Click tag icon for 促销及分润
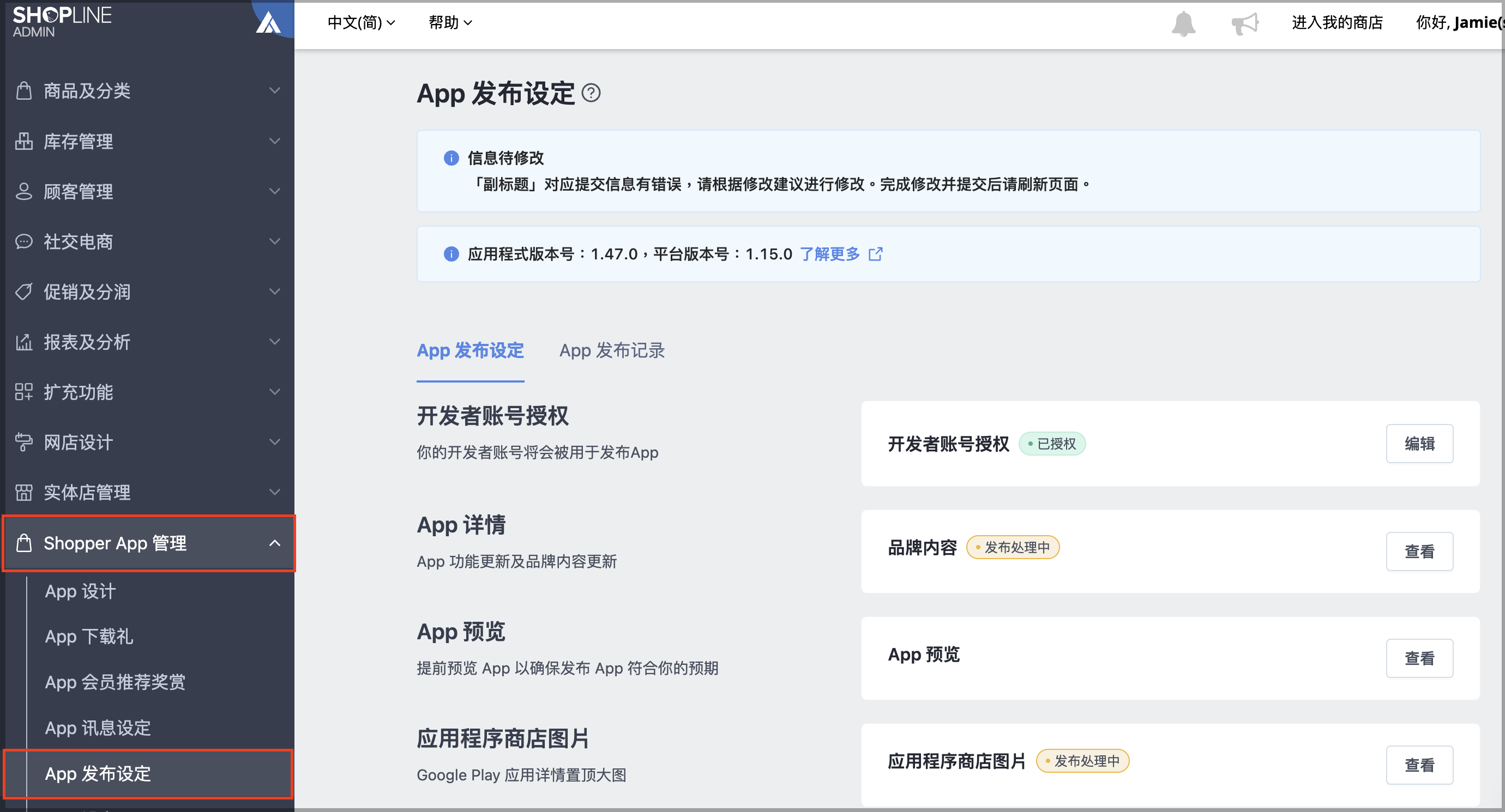Screen dimensions: 1505x812 tap(23, 292)
